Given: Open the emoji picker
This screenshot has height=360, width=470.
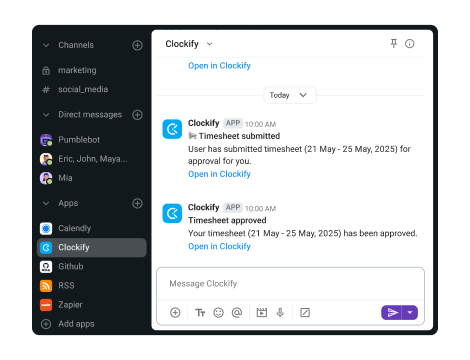Looking at the screenshot, I should pos(218,313).
